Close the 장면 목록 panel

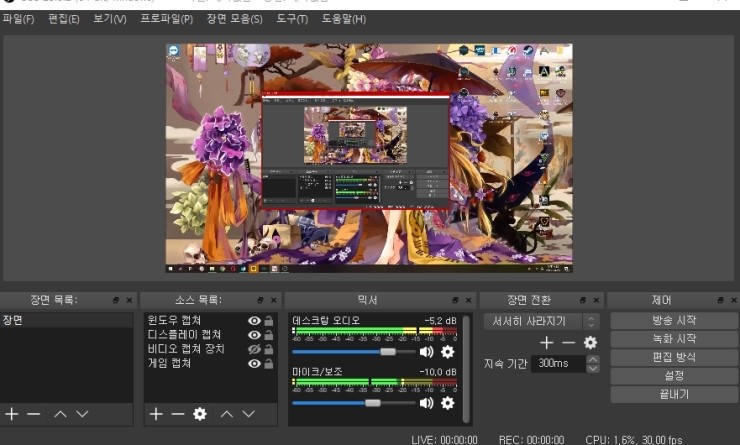coord(129,300)
